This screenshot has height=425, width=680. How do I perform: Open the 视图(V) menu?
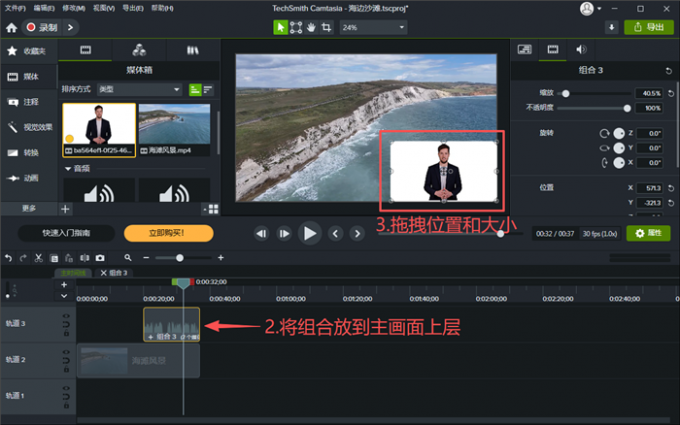click(x=104, y=8)
